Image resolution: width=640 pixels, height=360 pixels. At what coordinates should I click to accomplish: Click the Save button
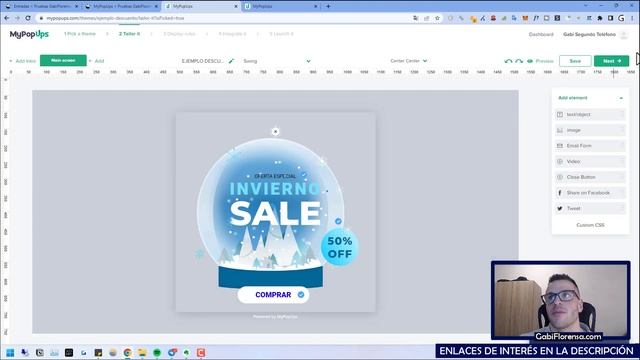575,61
